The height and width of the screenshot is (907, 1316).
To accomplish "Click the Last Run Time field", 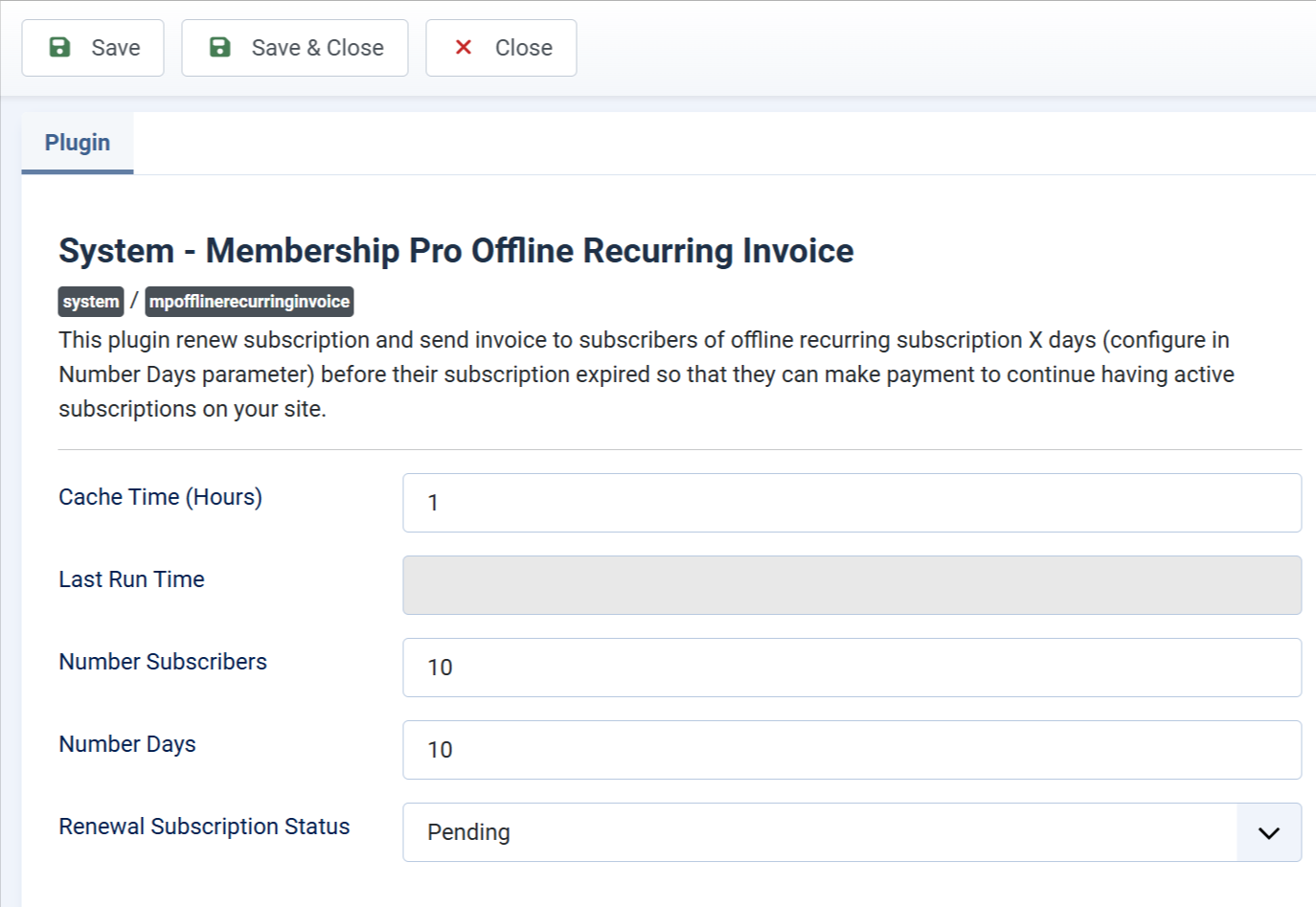I will 851,585.
